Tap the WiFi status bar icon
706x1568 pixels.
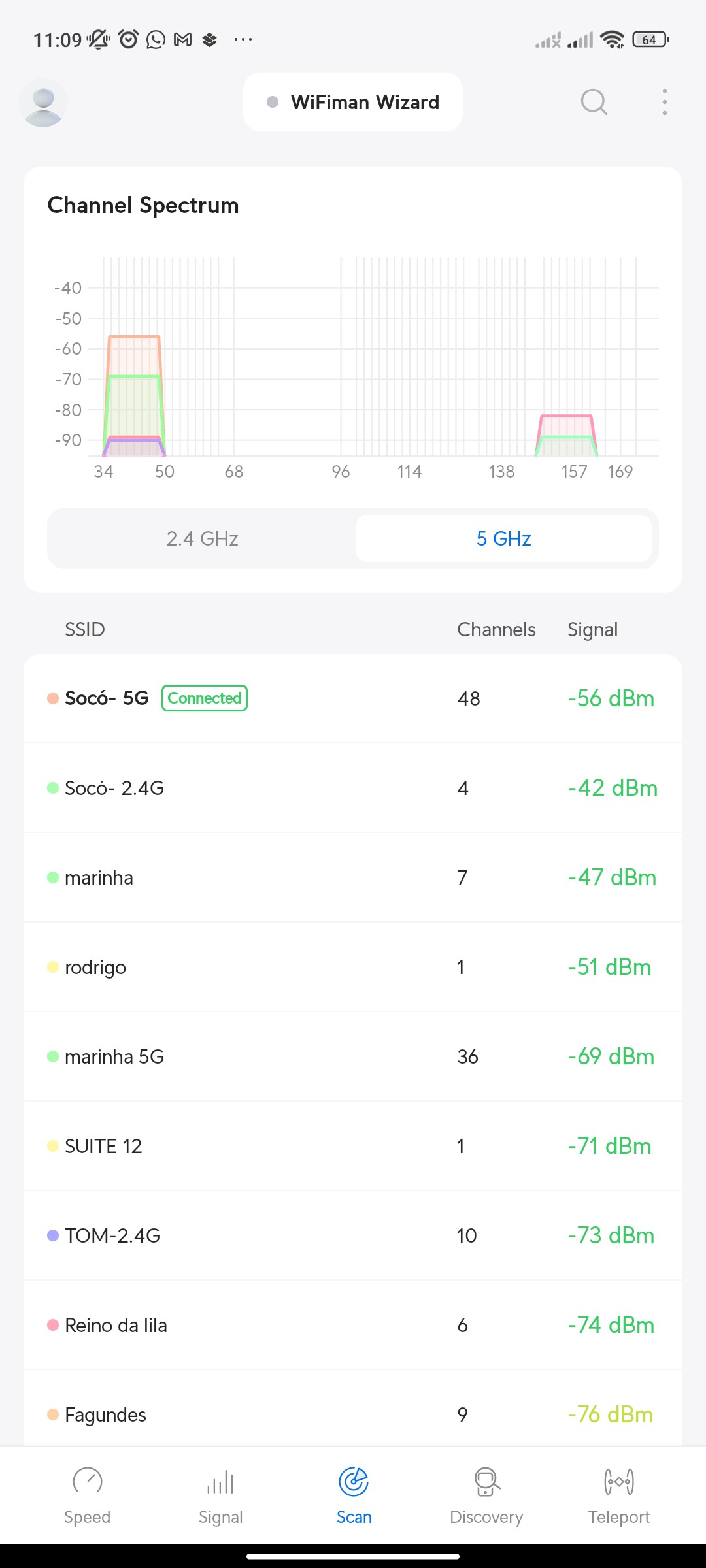612,40
